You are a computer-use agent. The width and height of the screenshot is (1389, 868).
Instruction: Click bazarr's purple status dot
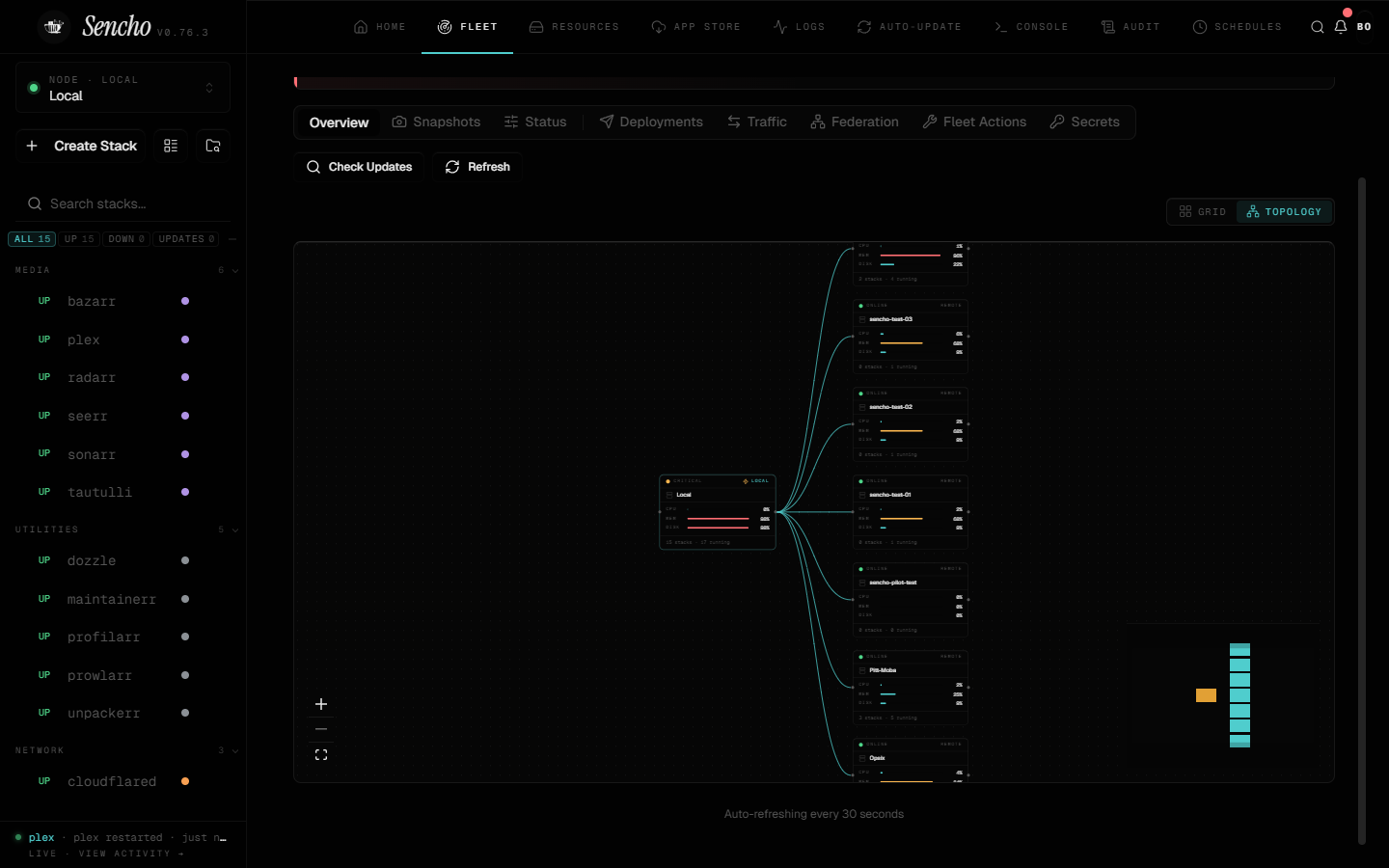pos(185,301)
